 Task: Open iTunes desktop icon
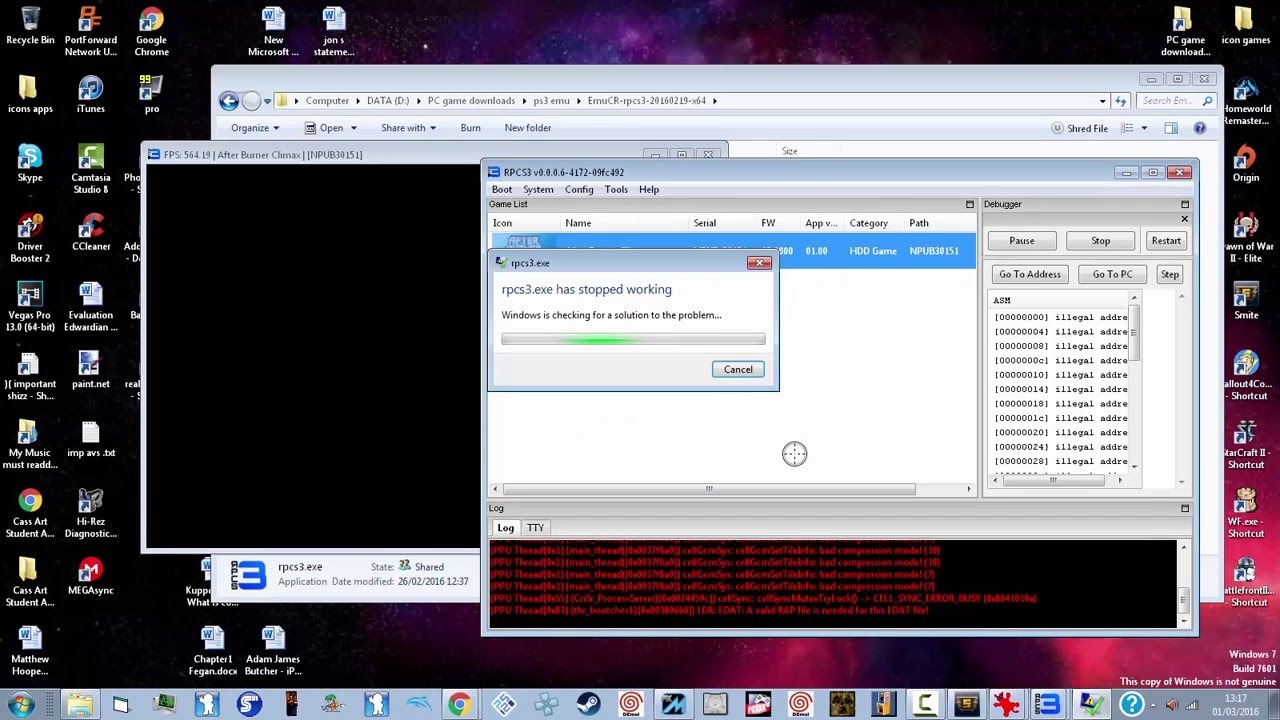90,95
